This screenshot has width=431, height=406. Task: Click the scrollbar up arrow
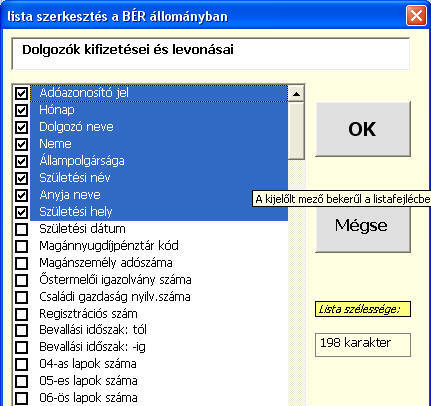(x=296, y=94)
